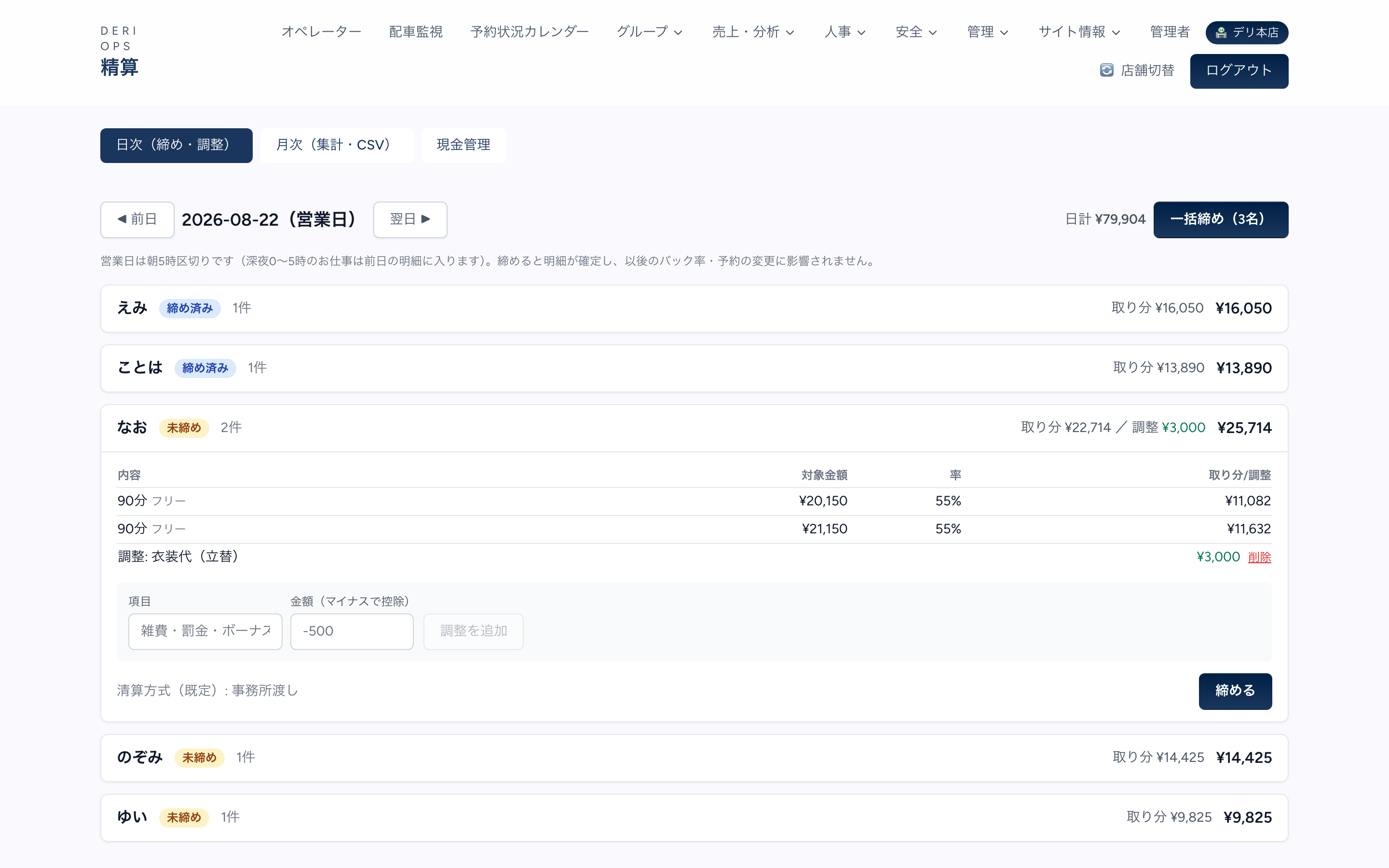Select the 日次（締め・調整） tab
The image size is (1389, 868).
(x=176, y=145)
